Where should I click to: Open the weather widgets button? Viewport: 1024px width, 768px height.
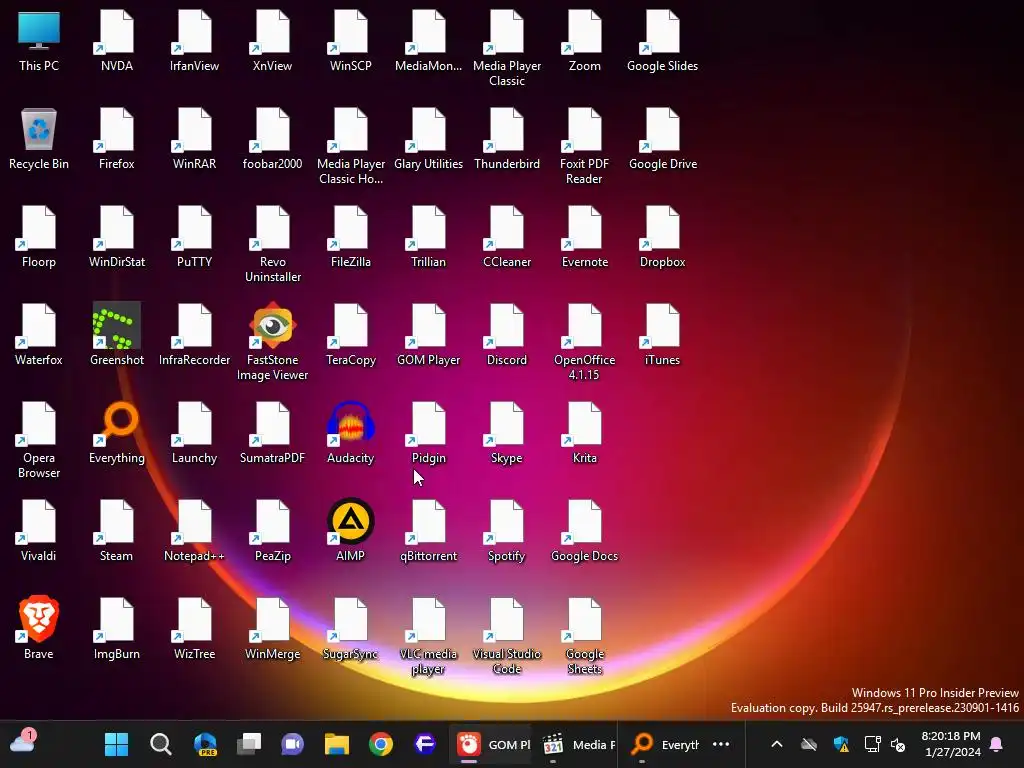point(23,743)
